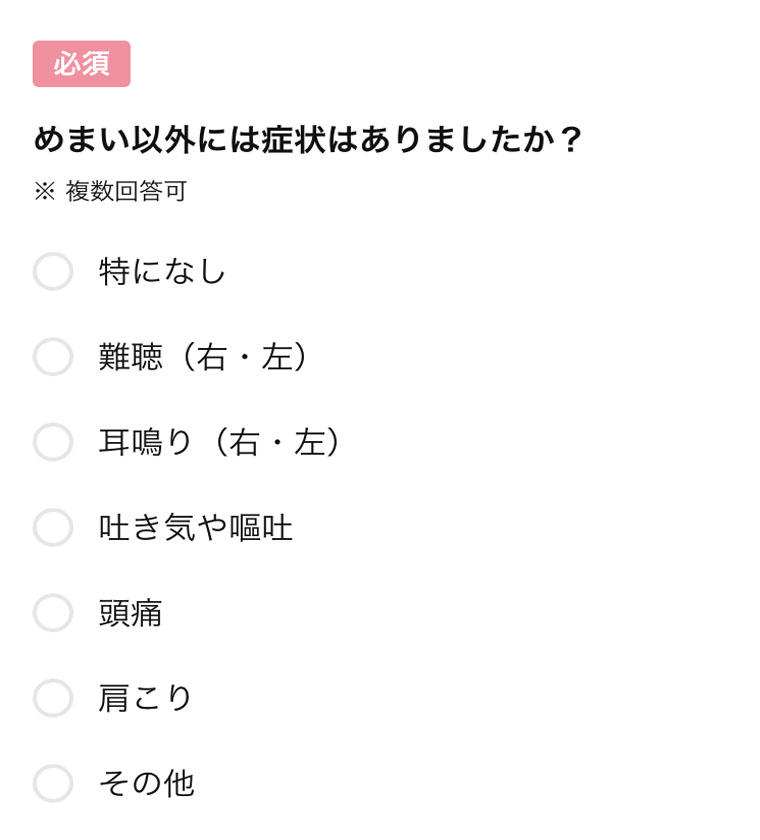Click the 複数回答可 note text

click(x=126, y=191)
